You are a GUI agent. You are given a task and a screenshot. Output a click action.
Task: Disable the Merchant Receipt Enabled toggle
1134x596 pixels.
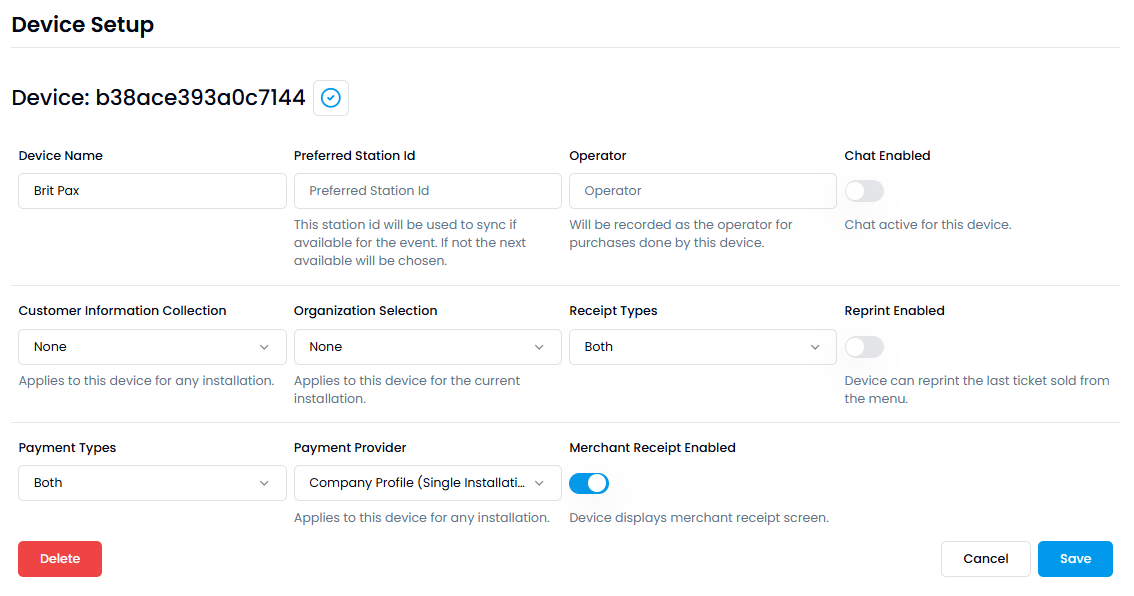(x=589, y=483)
